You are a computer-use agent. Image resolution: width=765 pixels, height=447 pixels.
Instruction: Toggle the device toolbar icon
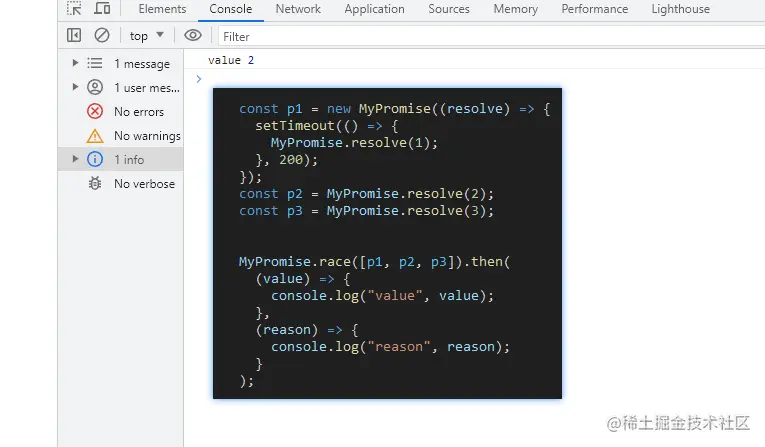click(102, 9)
